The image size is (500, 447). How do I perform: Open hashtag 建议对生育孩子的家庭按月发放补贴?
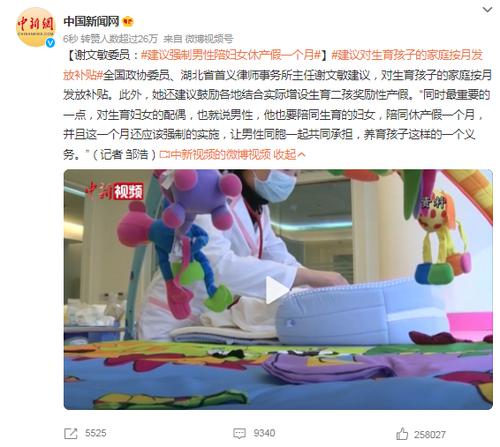click(273, 65)
